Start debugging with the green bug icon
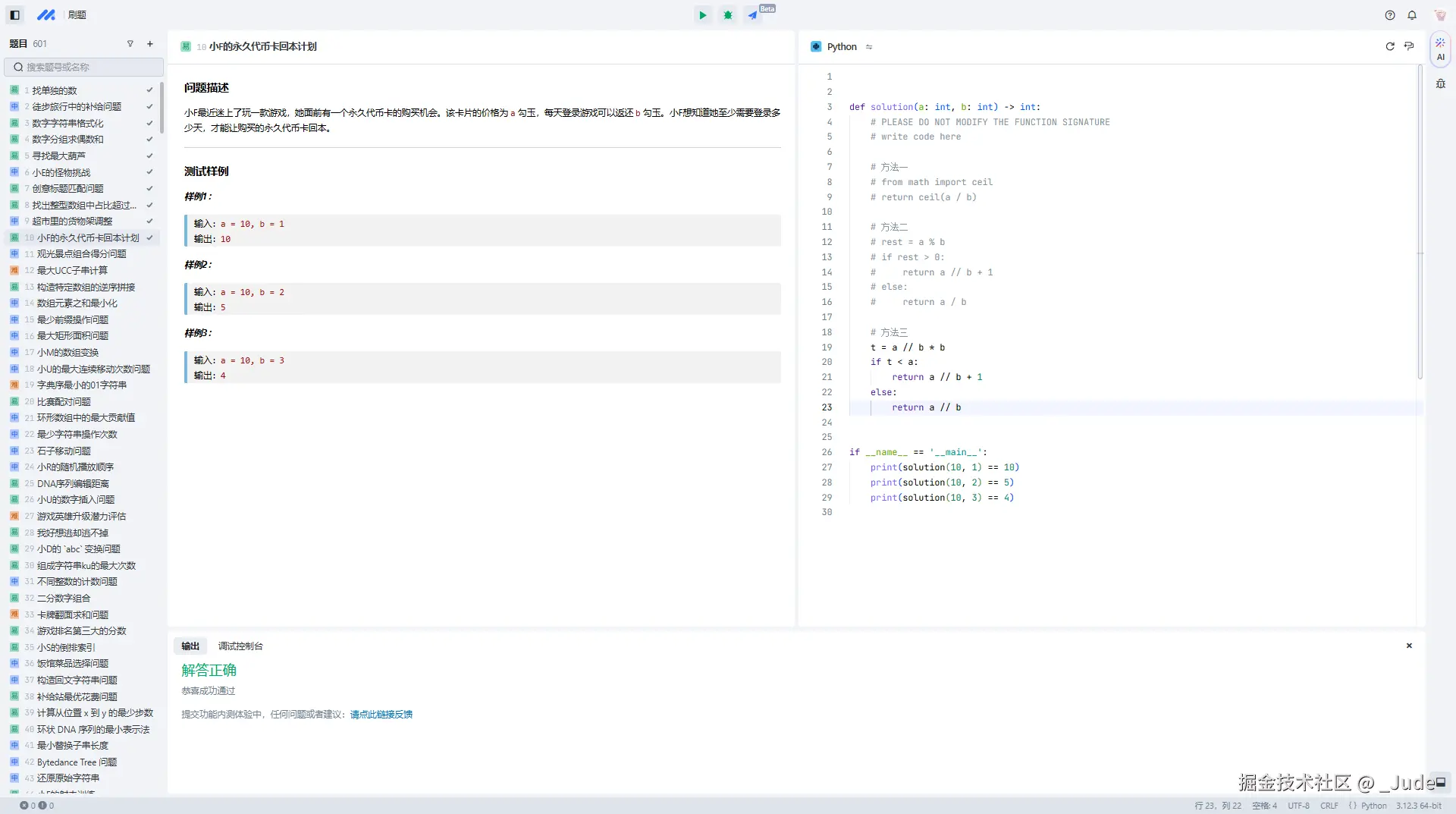1456x814 pixels. pos(728,15)
